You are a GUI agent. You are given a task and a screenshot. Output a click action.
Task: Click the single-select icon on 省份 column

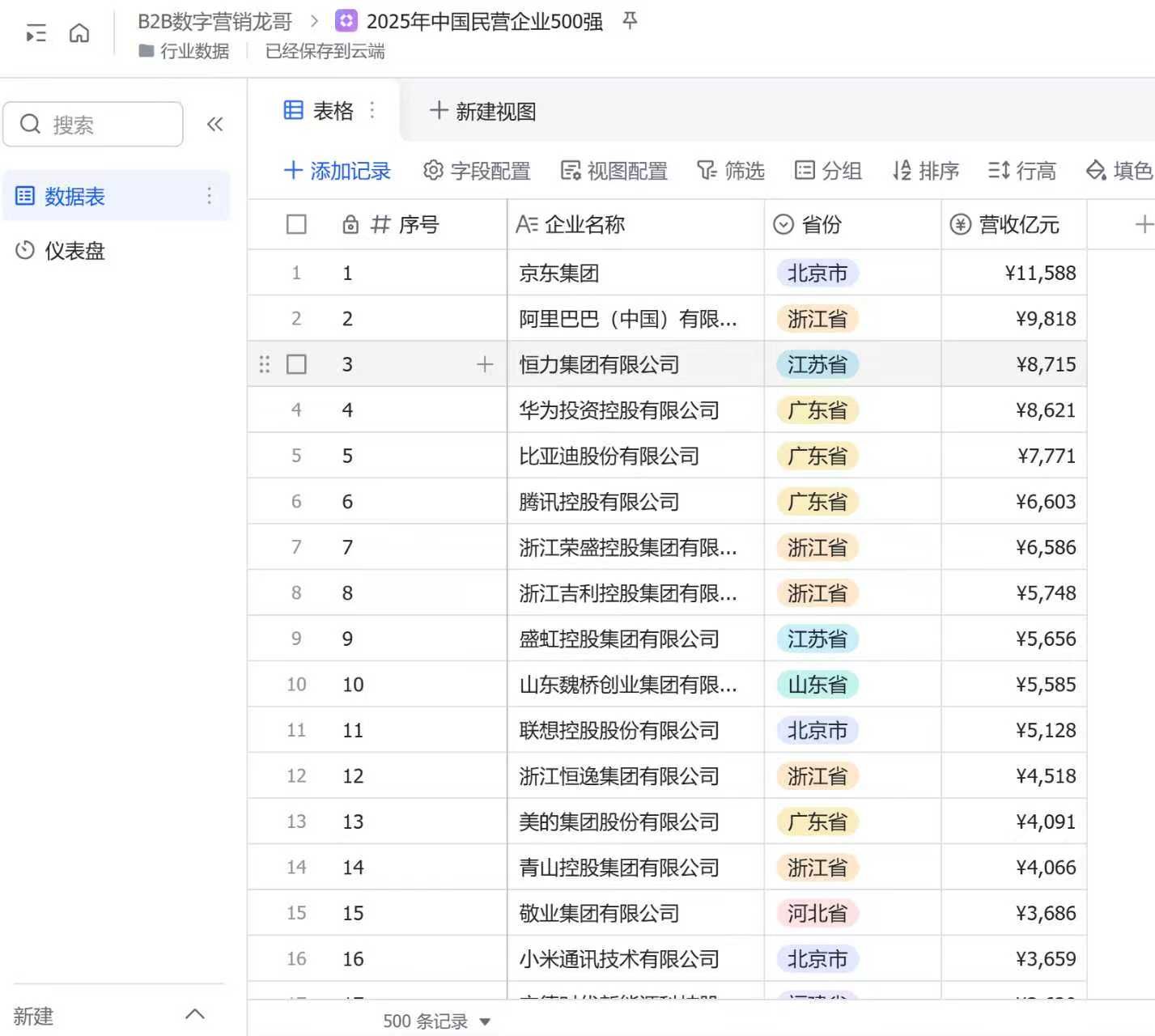(783, 224)
